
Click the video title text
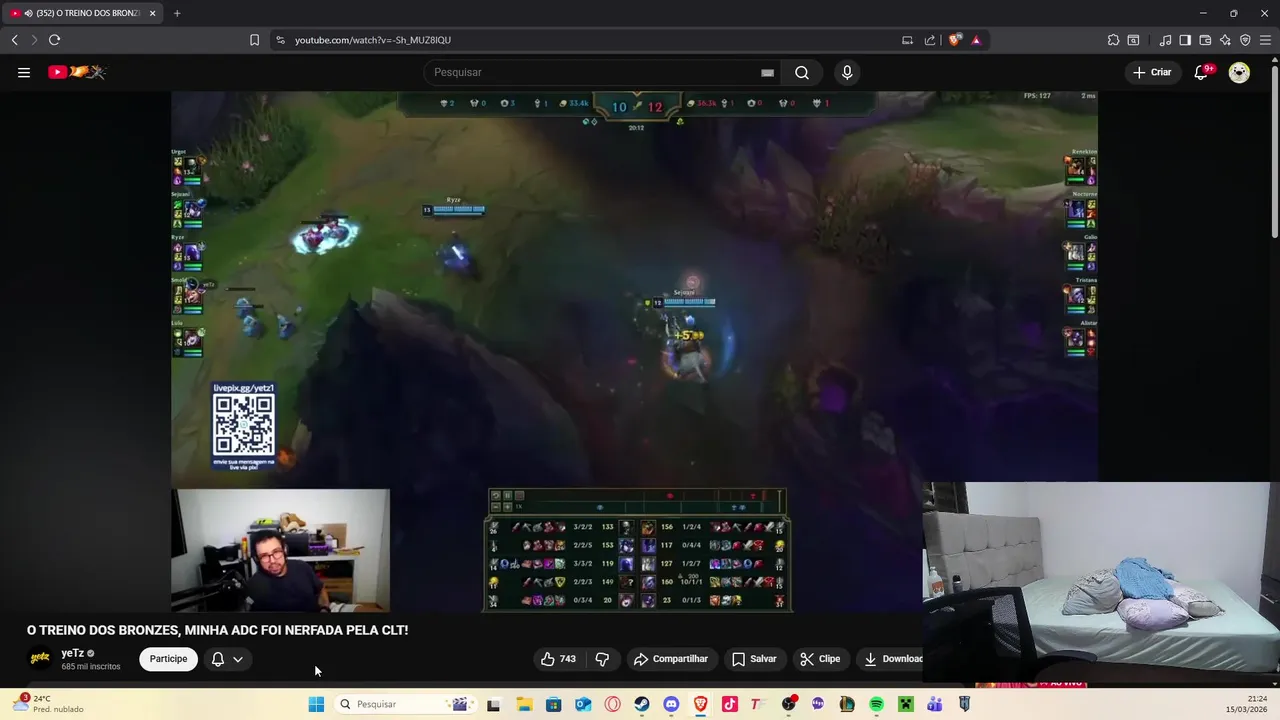coord(217,630)
